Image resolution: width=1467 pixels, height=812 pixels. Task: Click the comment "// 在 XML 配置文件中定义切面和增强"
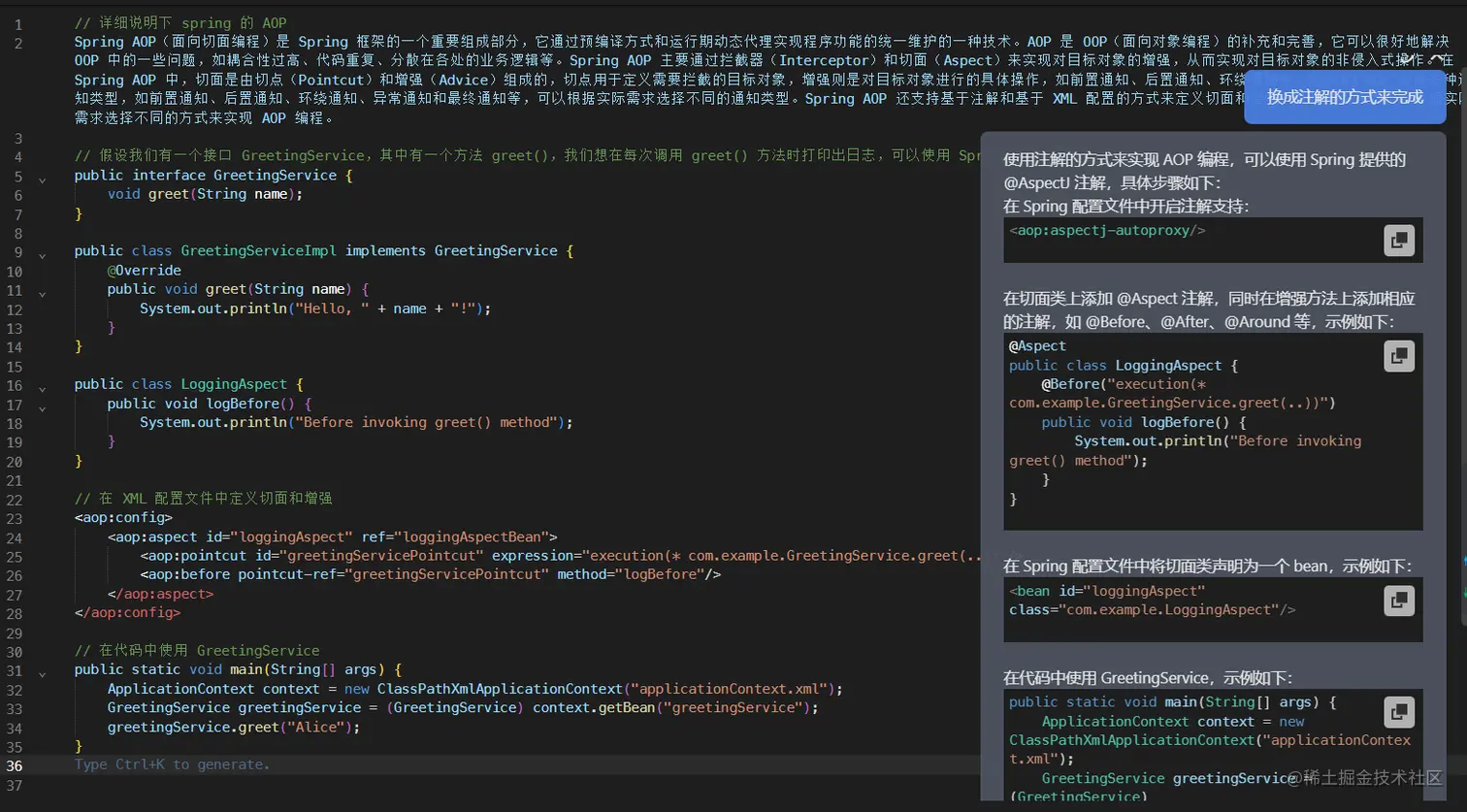coord(204,498)
